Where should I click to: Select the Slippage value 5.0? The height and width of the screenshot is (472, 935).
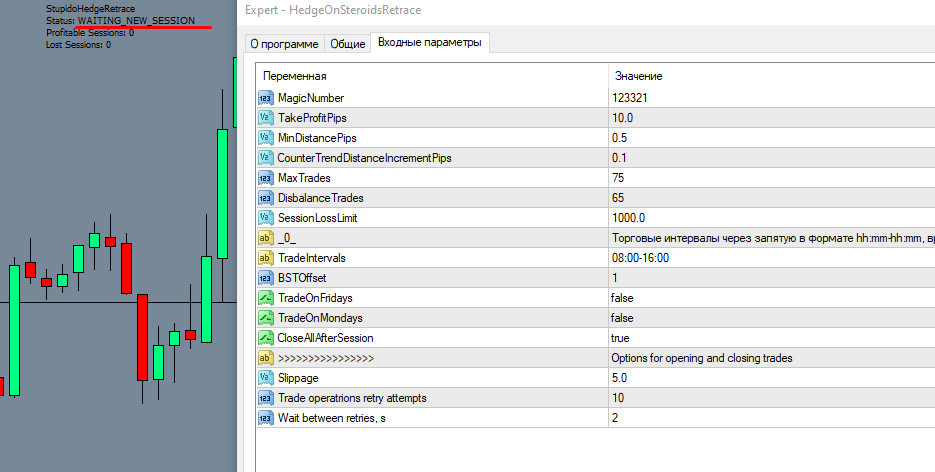coord(620,378)
